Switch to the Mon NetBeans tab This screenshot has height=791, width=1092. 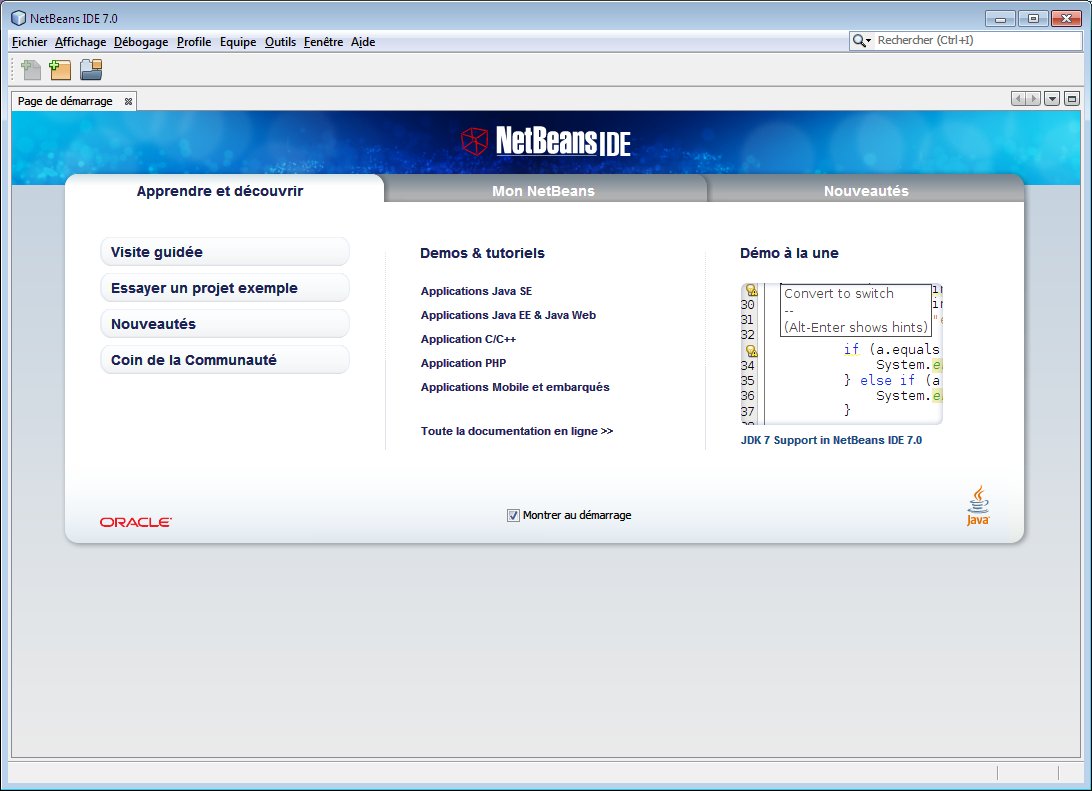point(544,191)
